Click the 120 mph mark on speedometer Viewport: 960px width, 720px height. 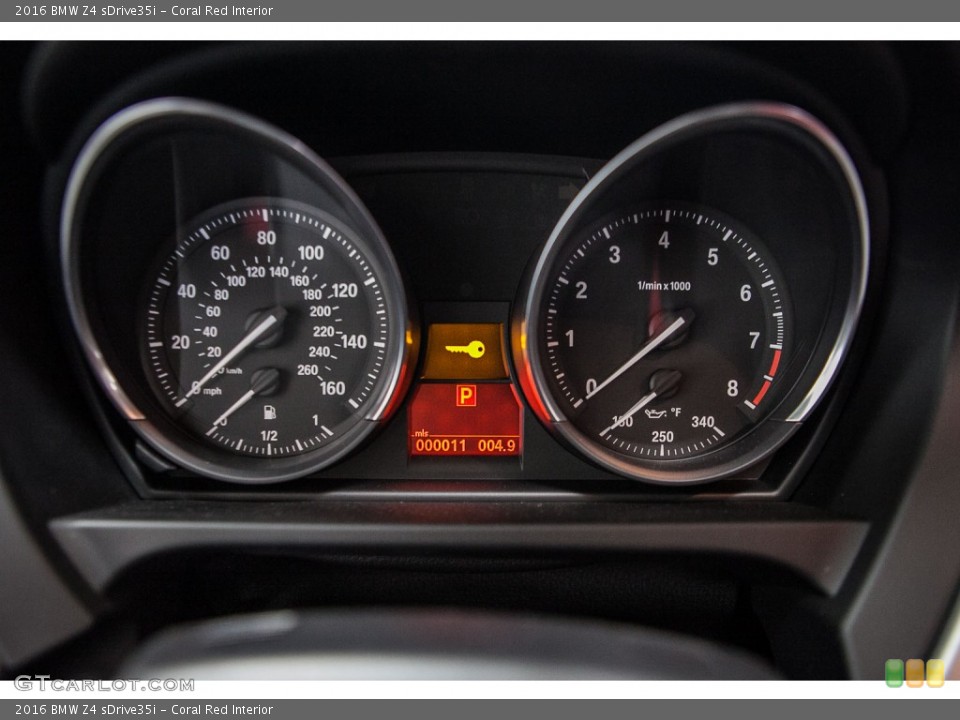pos(345,291)
